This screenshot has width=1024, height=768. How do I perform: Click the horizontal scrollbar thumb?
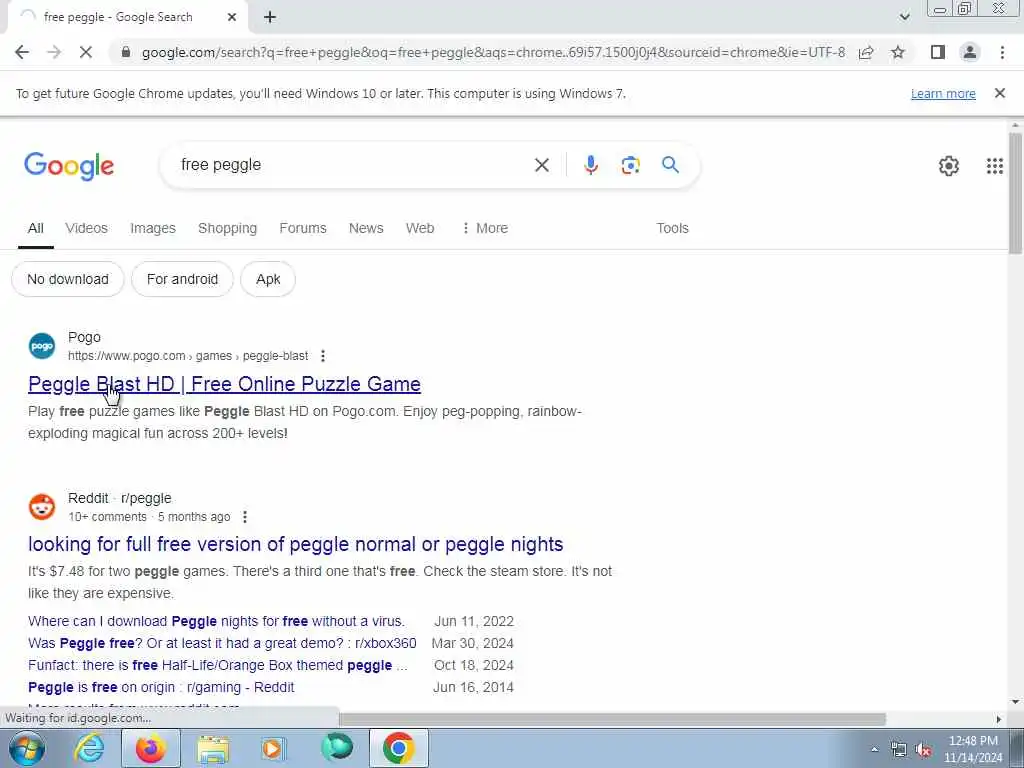(x=612, y=719)
